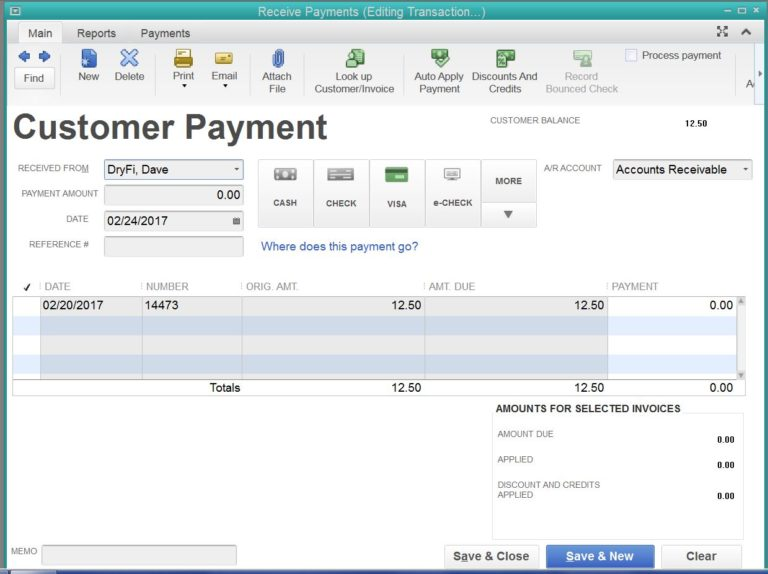The height and width of the screenshot is (574, 768).
Task: Open the window control menu icon
Action: pos(15,10)
